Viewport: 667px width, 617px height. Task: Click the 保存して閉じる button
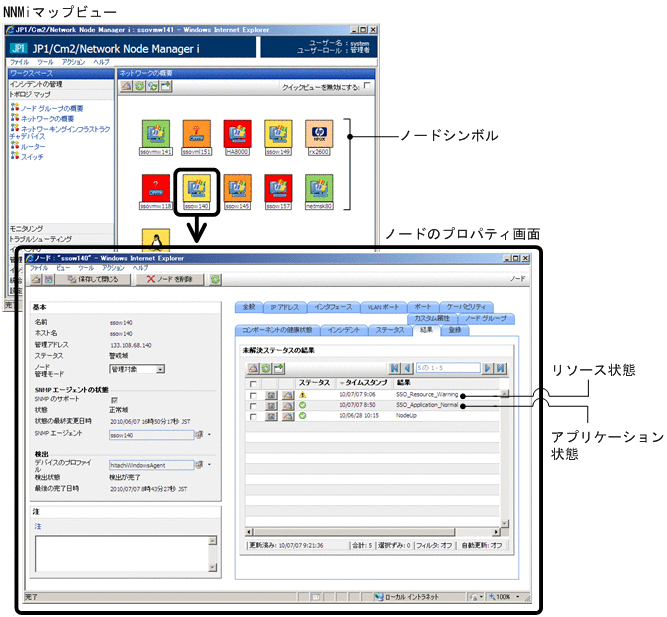pos(93,280)
